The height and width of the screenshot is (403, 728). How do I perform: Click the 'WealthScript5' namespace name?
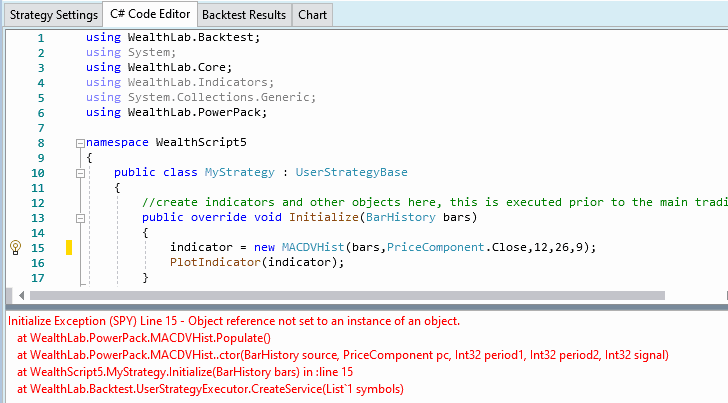click(201, 142)
